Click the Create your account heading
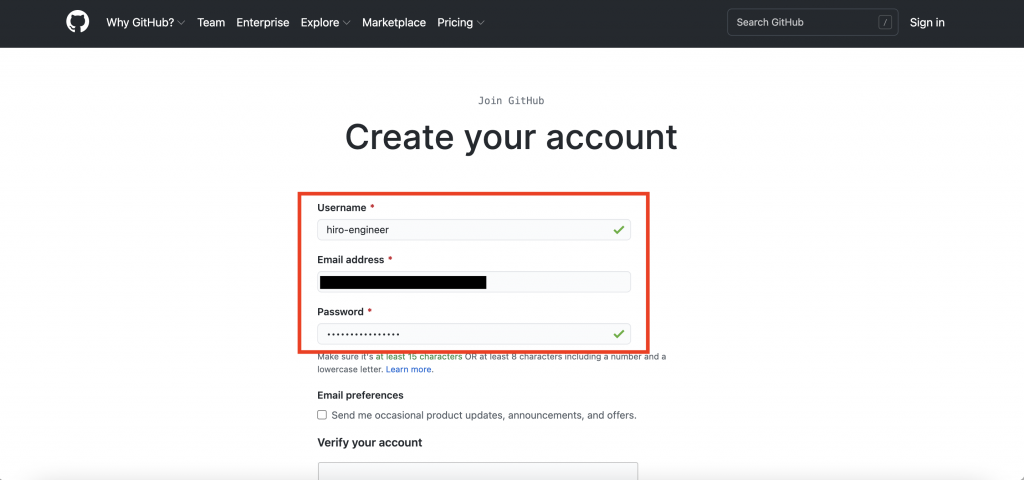The height and width of the screenshot is (480, 1024). (511, 137)
